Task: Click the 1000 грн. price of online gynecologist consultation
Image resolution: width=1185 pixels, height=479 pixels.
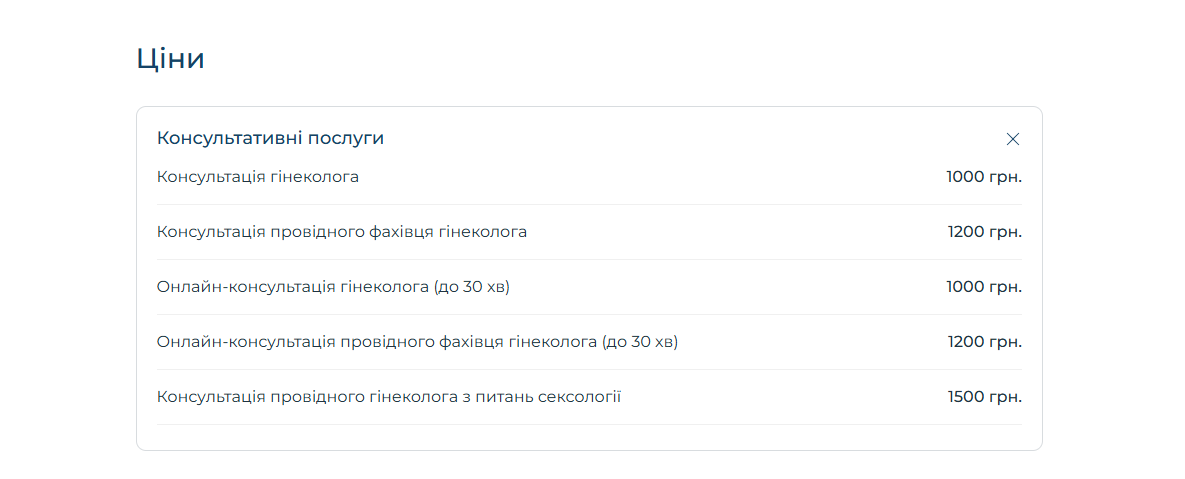Action: tap(984, 287)
